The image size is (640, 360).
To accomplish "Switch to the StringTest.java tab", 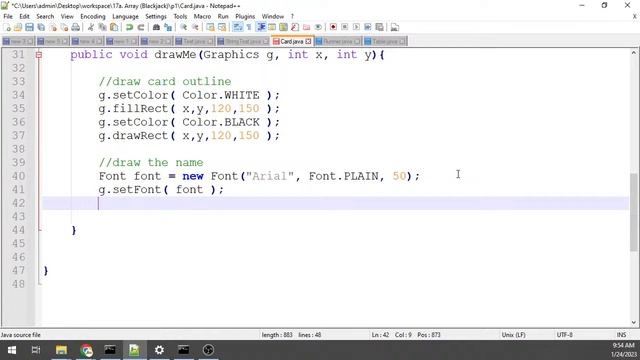I will 243,41.
